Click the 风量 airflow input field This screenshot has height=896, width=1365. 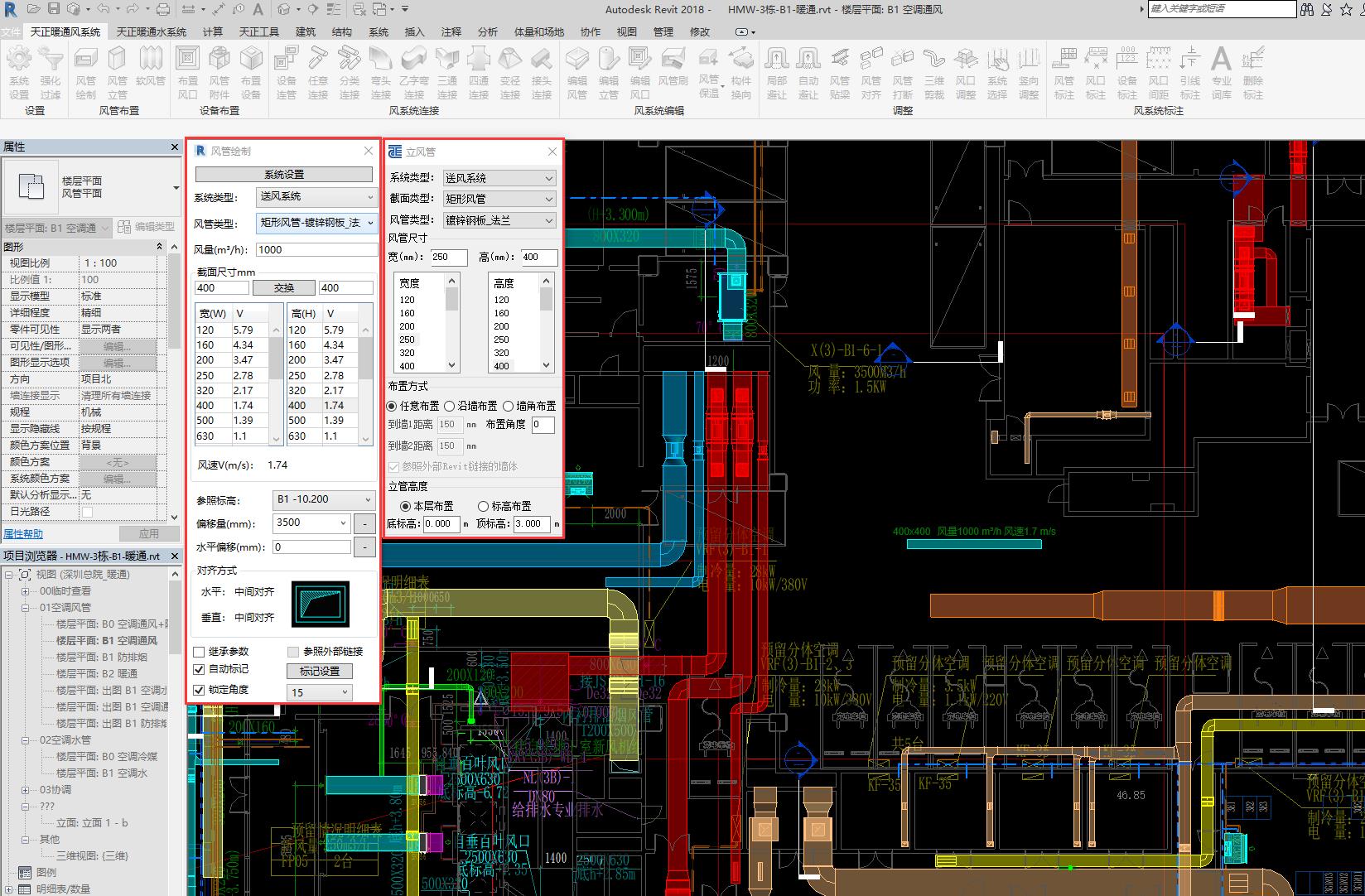pos(316,249)
